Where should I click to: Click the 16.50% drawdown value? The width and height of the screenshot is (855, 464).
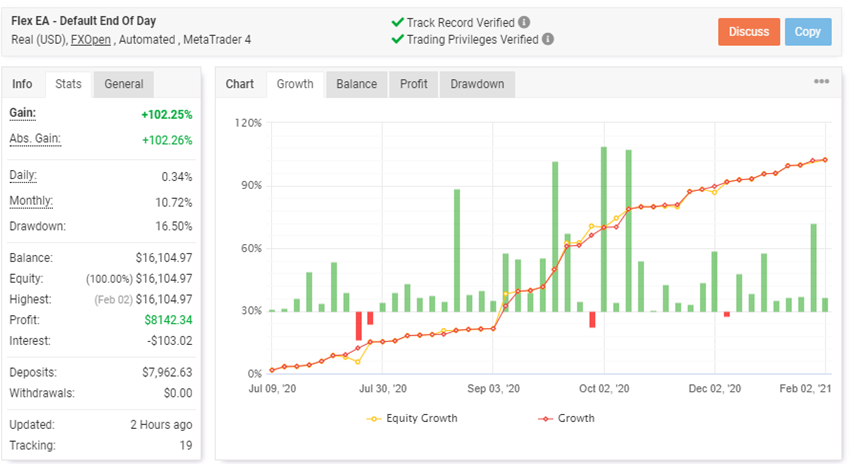[x=174, y=226]
